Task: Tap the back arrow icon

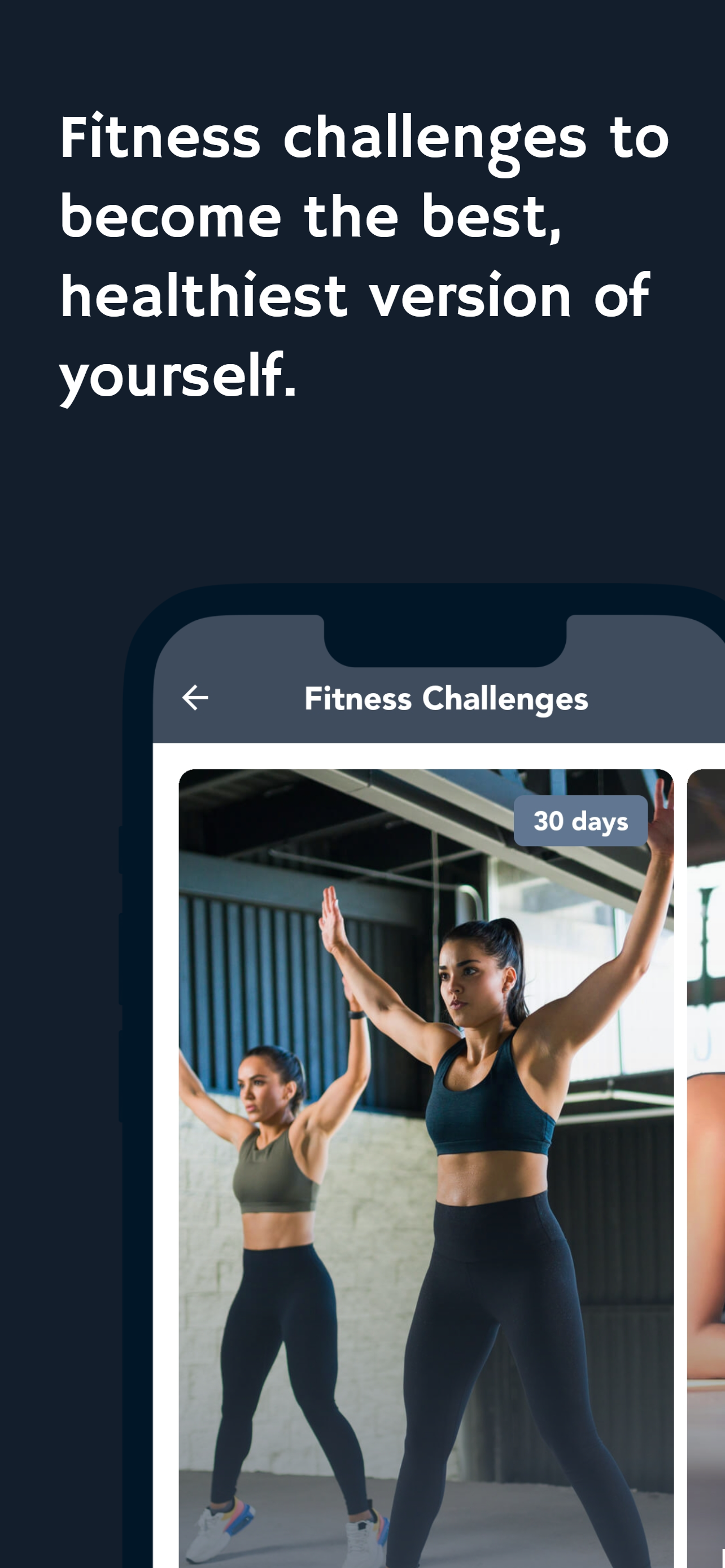Action: (195, 698)
